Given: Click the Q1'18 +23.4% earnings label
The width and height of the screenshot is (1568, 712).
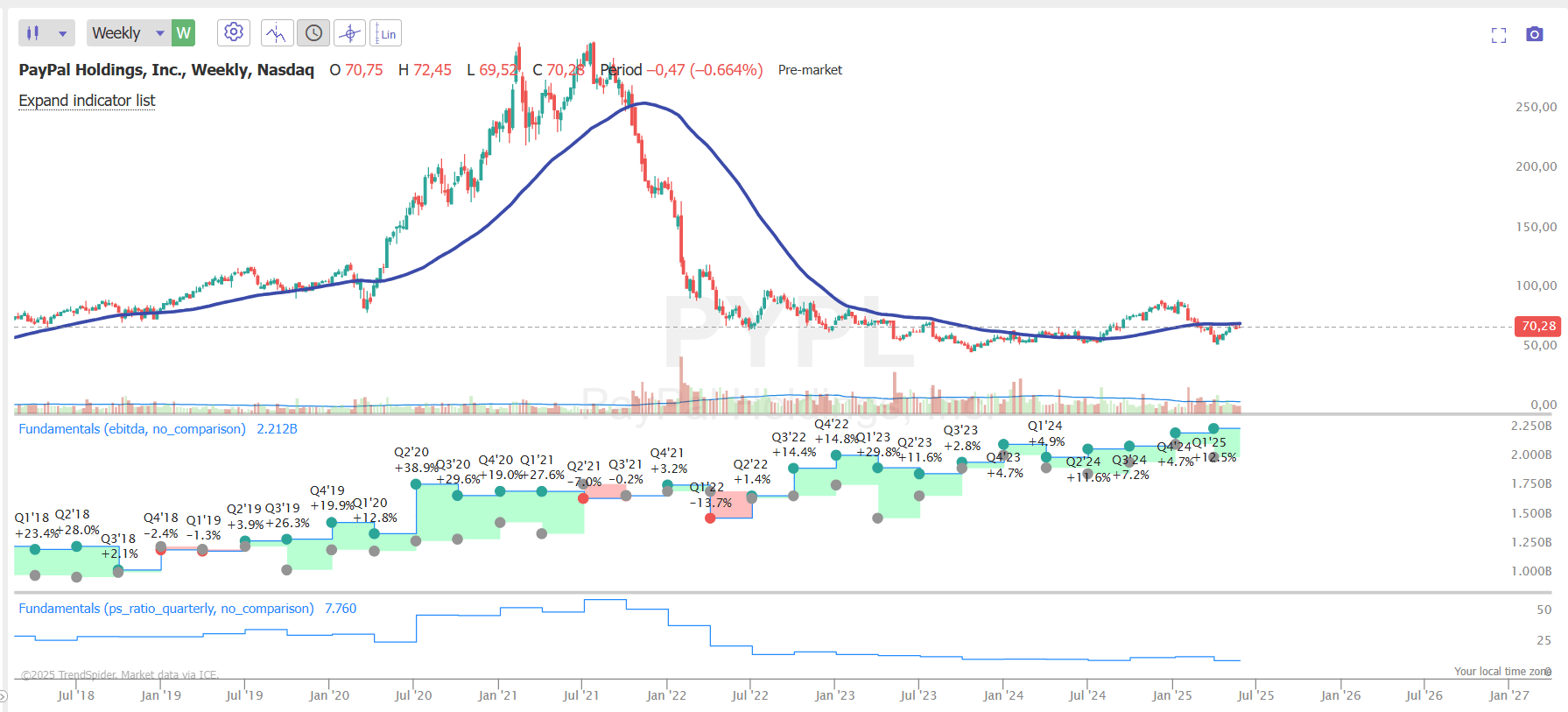Looking at the screenshot, I should coord(37,525).
